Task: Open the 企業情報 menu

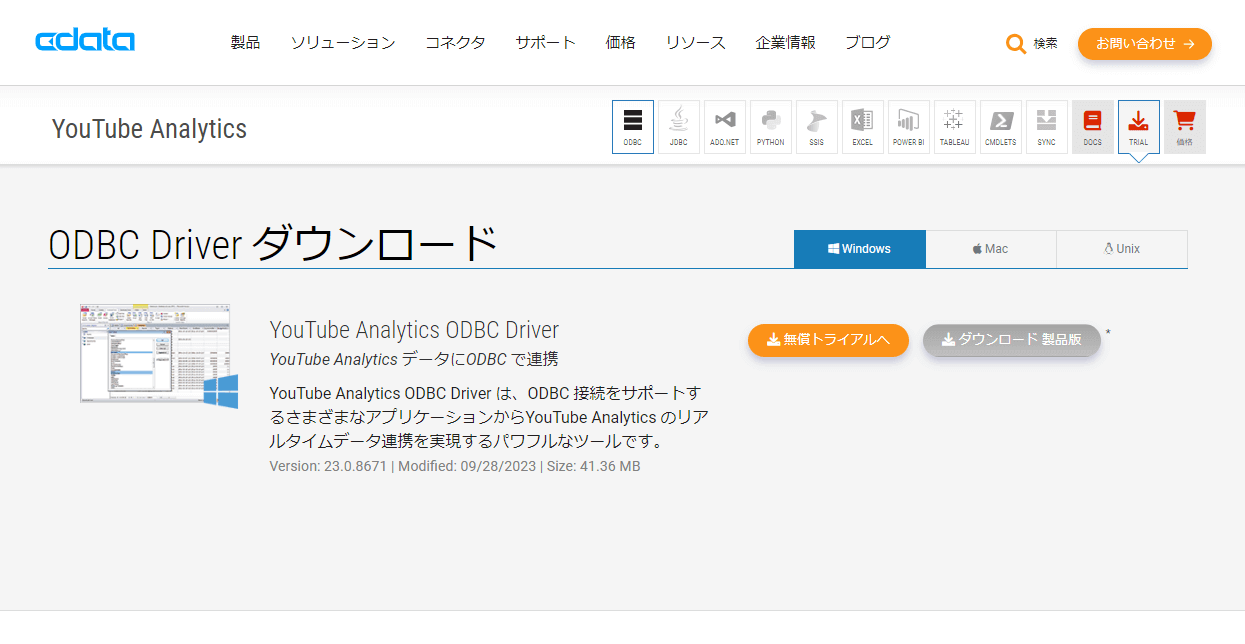Action: tap(786, 43)
